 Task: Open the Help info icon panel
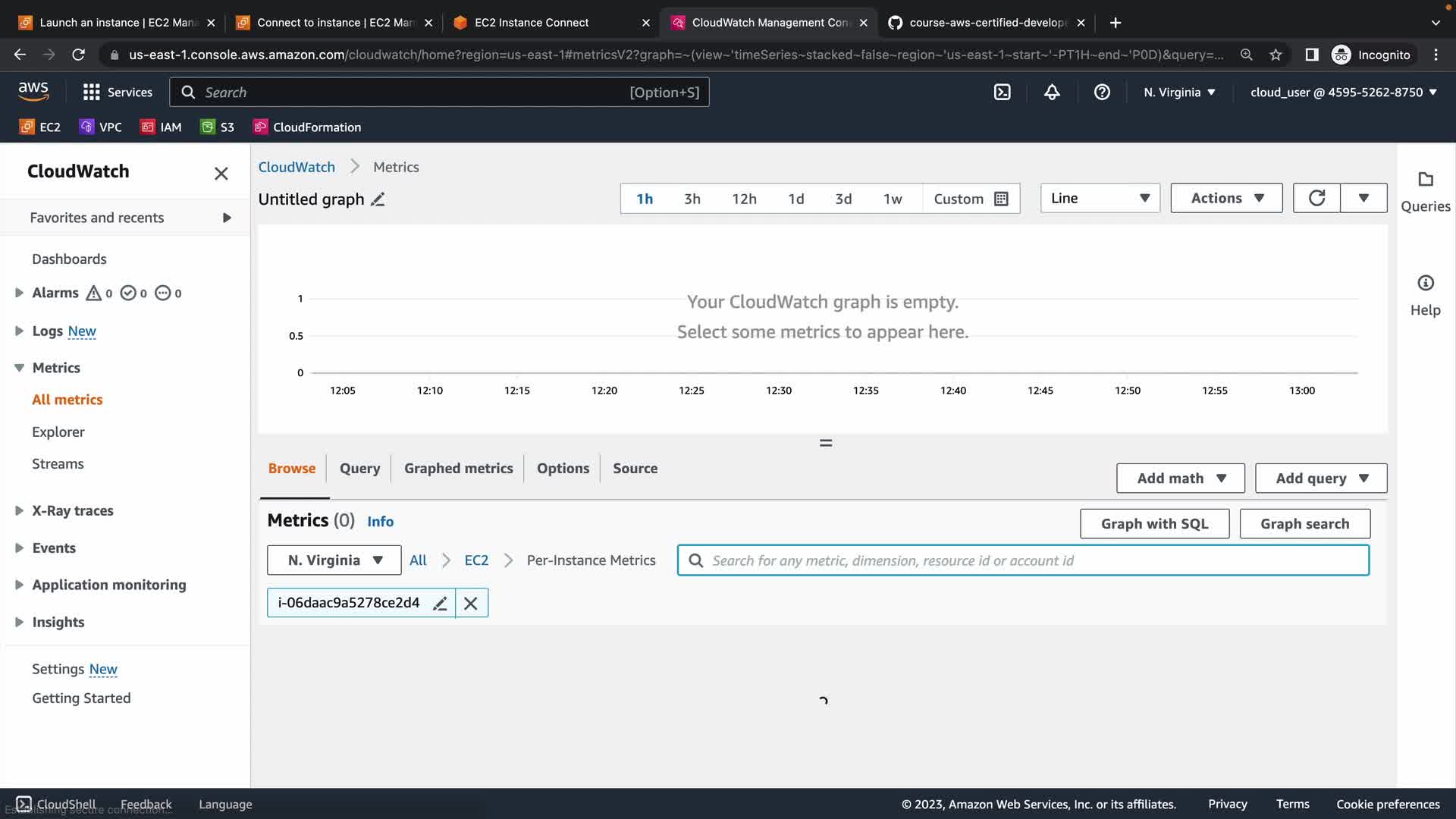click(x=1425, y=284)
